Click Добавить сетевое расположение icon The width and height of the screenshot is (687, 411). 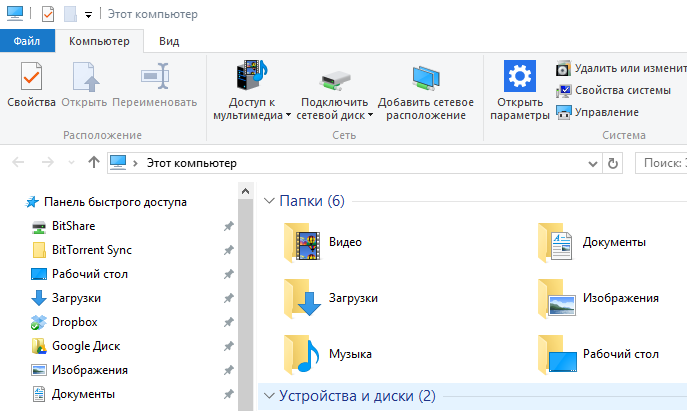426,77
